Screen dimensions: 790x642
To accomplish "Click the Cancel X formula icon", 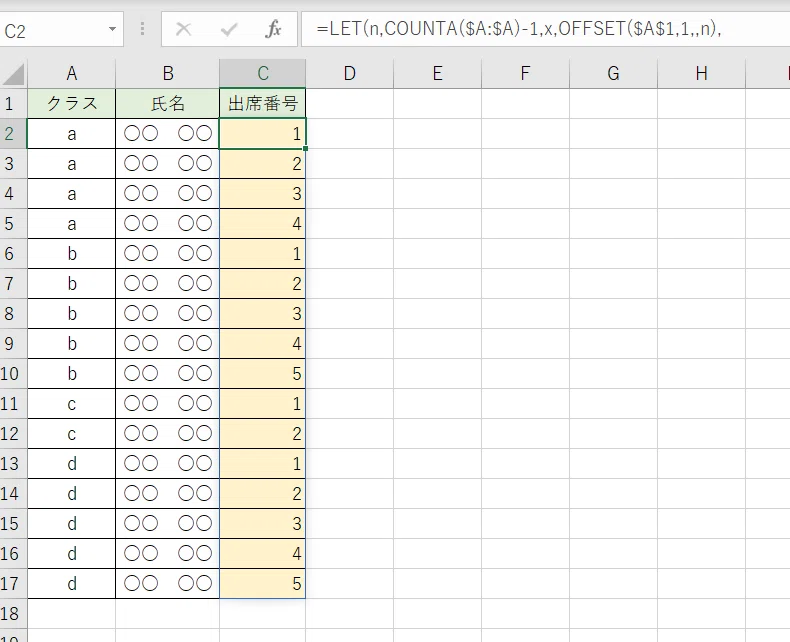I will 183,29.
